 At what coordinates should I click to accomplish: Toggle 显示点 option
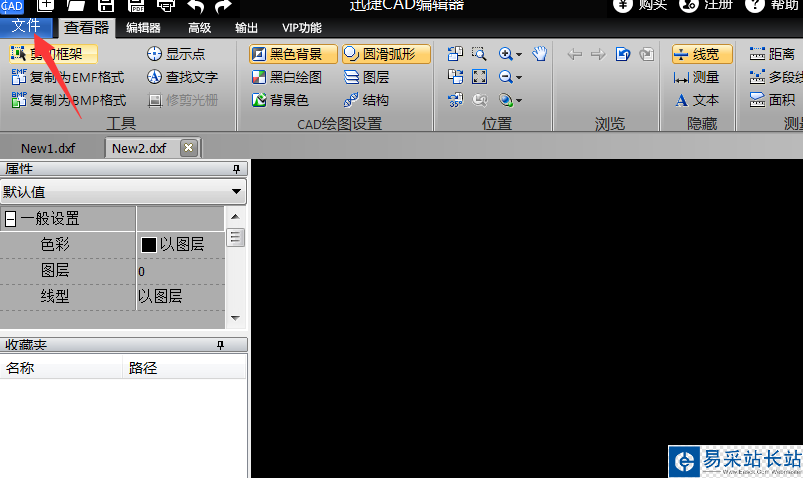tap(176, 54)
